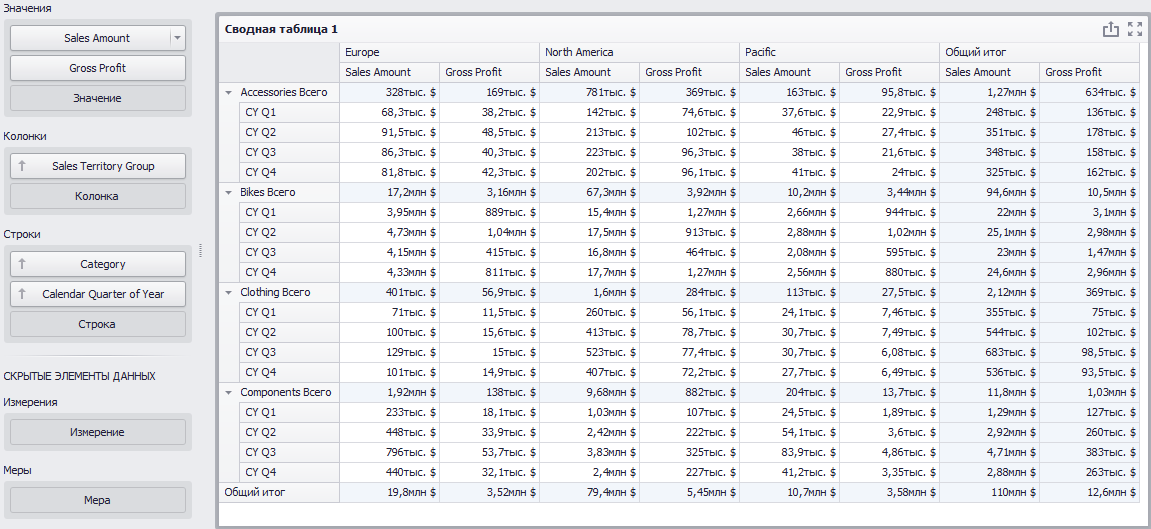This screenshot has width=1151, height=529.
Task: Click the 67,3млн $ Bikes North America cell
Action: point(589,193)
